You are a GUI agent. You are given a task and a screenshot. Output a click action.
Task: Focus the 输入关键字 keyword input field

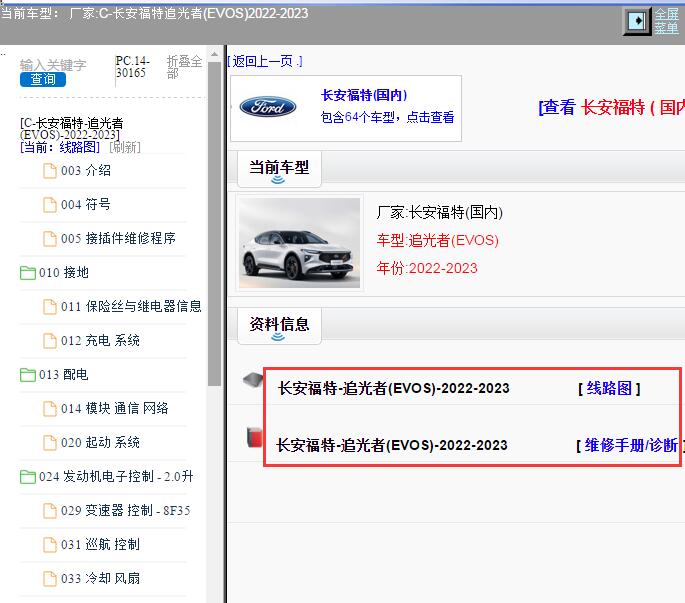tap(53, 65)
